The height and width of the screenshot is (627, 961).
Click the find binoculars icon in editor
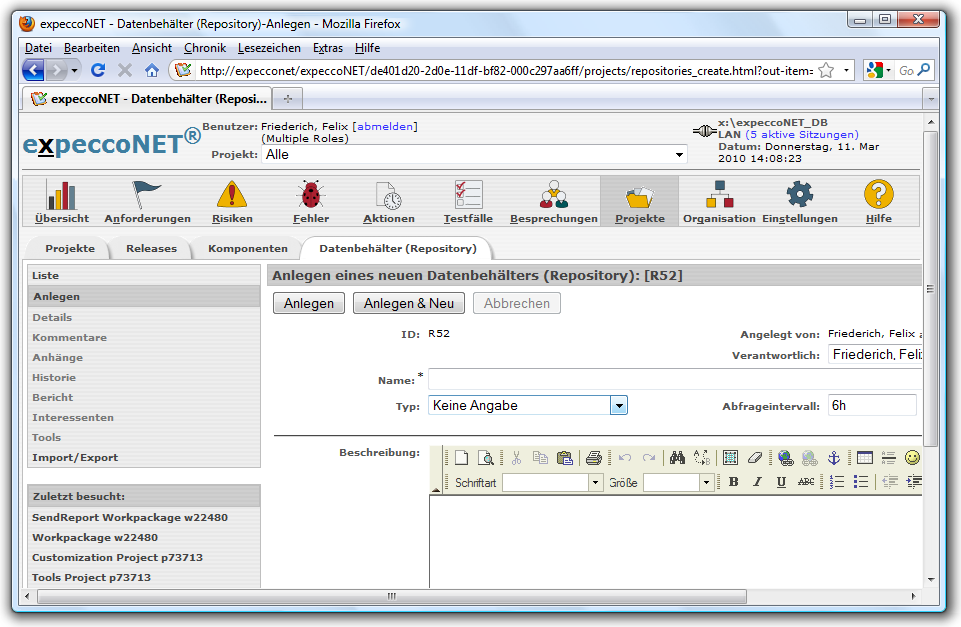(677, 458)
